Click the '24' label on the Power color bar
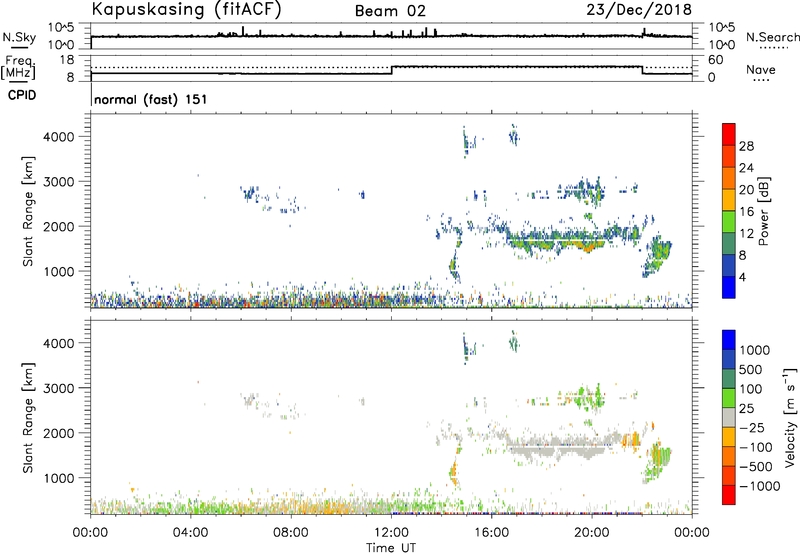 point(746,168)
